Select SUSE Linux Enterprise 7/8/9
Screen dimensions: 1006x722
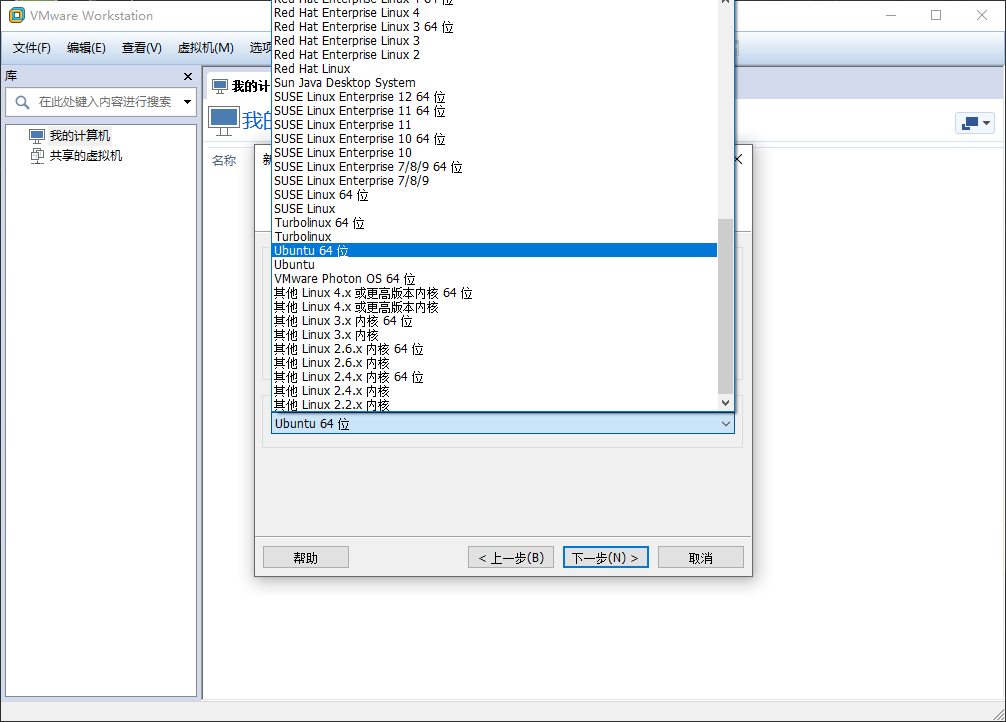495,181
